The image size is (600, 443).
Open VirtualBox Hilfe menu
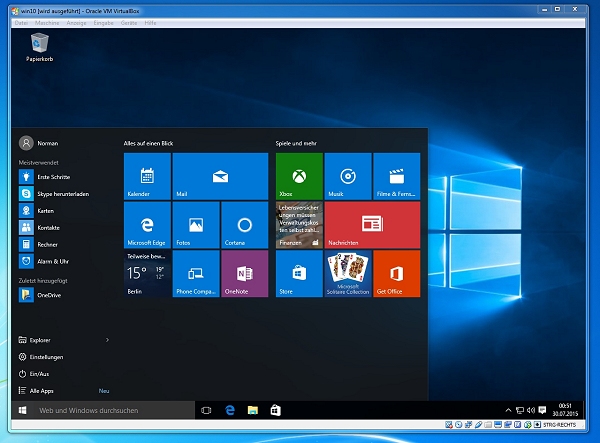pyautogui.click(x=150, y=23)
